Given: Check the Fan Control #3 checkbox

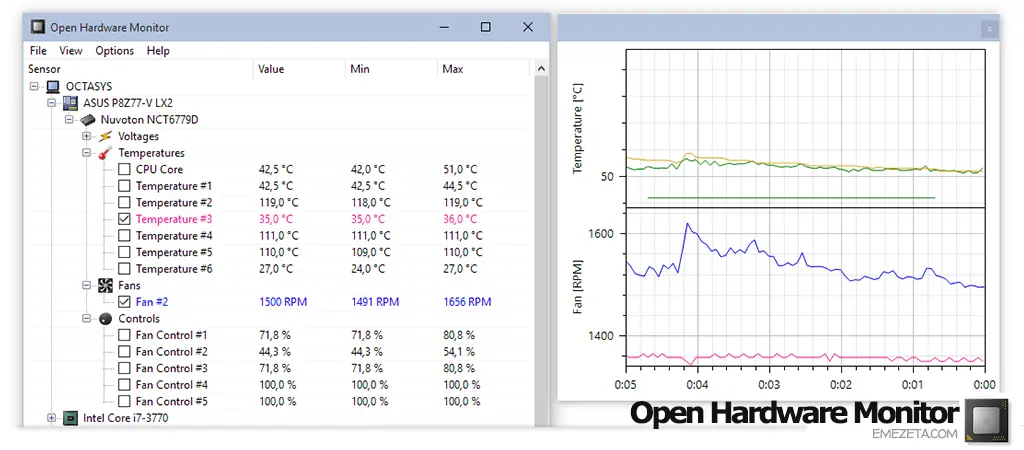Looking at the screenshot, I should [x=124, y=368].
